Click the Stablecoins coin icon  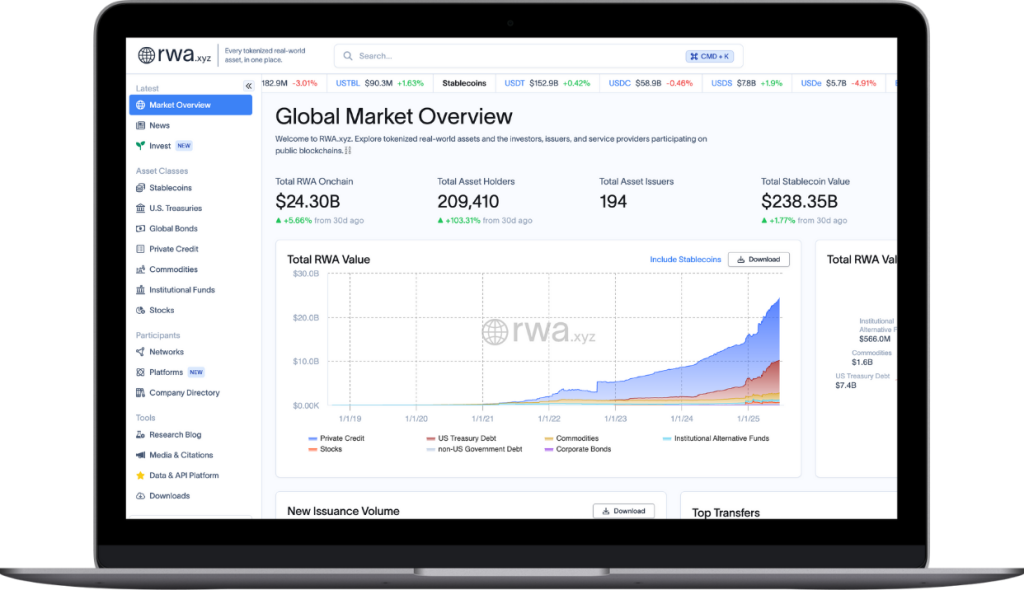(140, 188)
